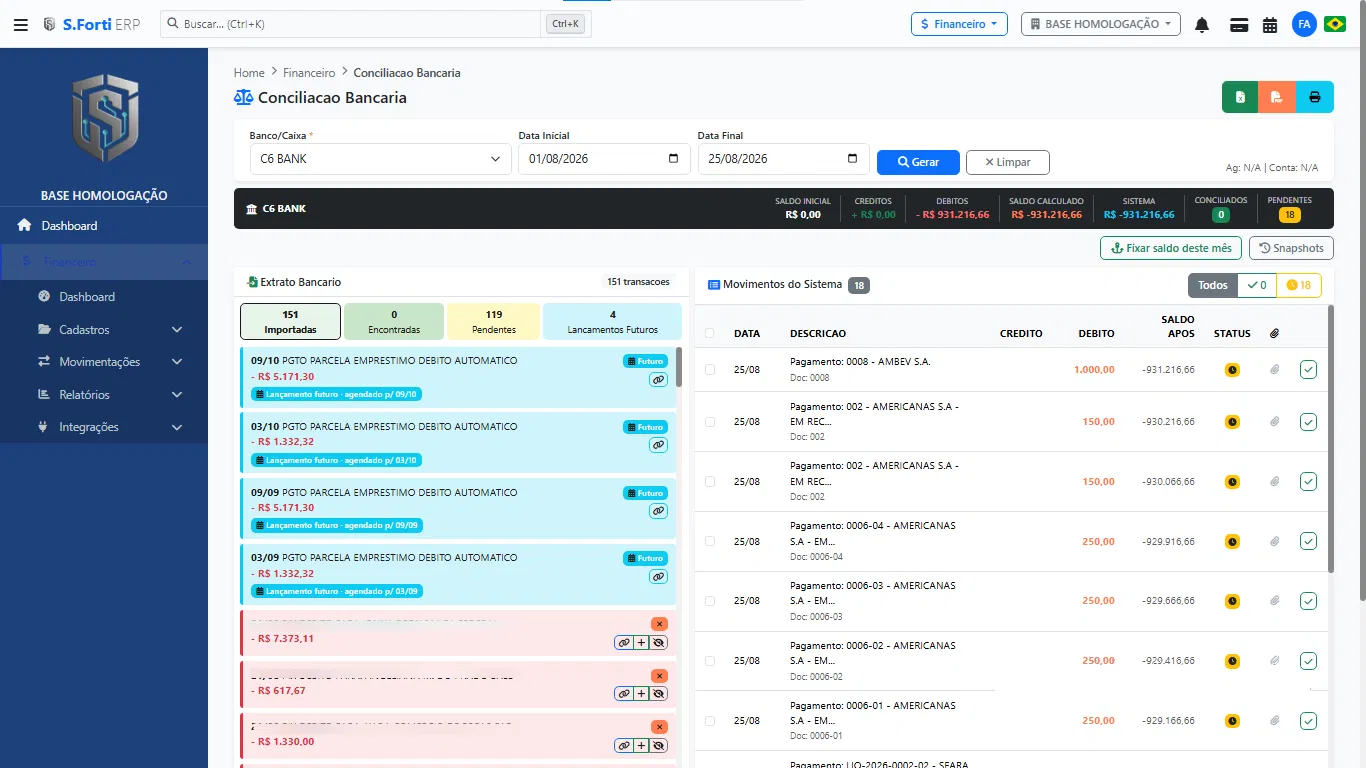Check the AMBEV S.A. payment row
The width and height of the screenshot is (1366, 768).
[710, 370]
